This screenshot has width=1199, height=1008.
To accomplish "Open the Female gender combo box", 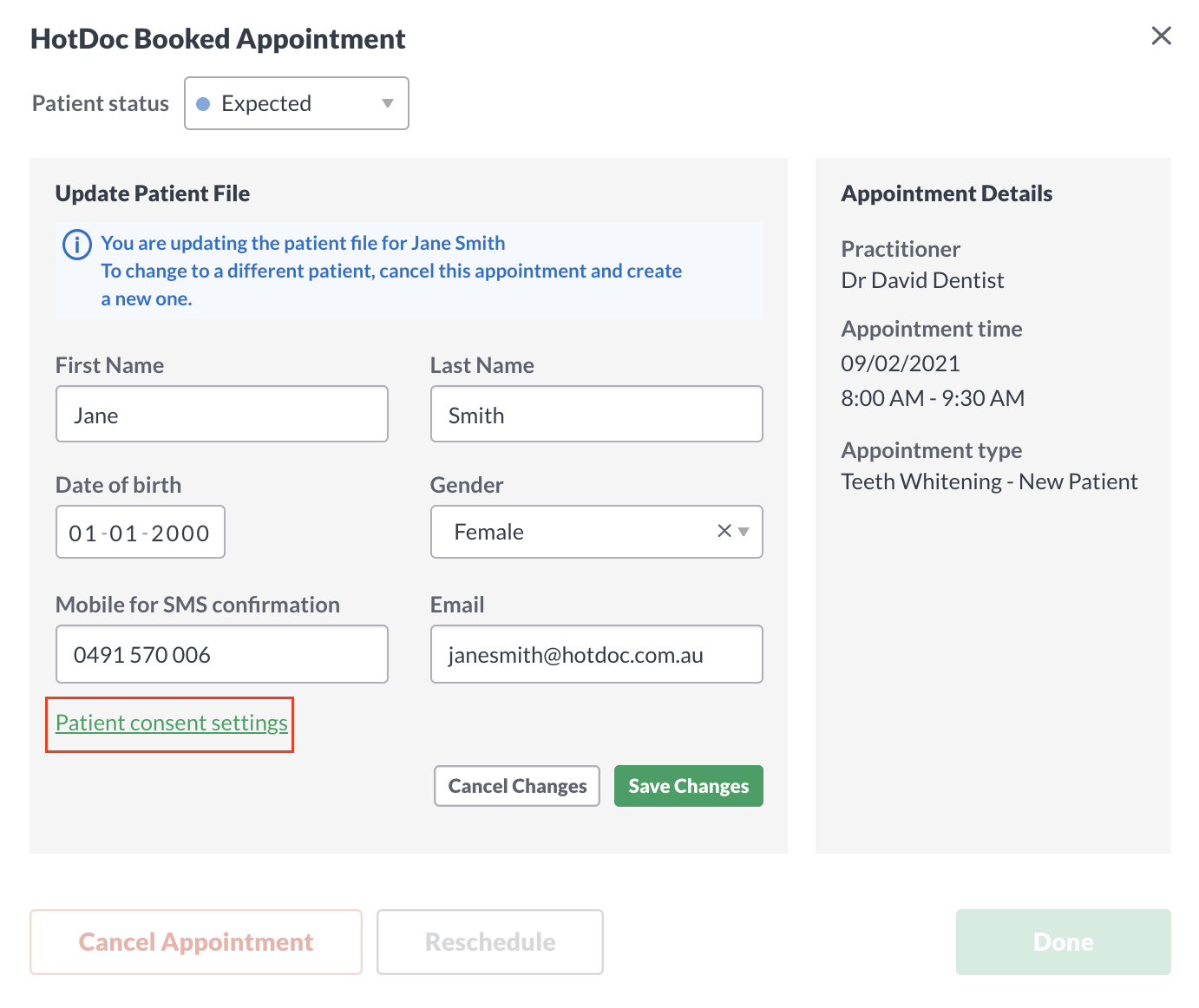I will 597,532.
